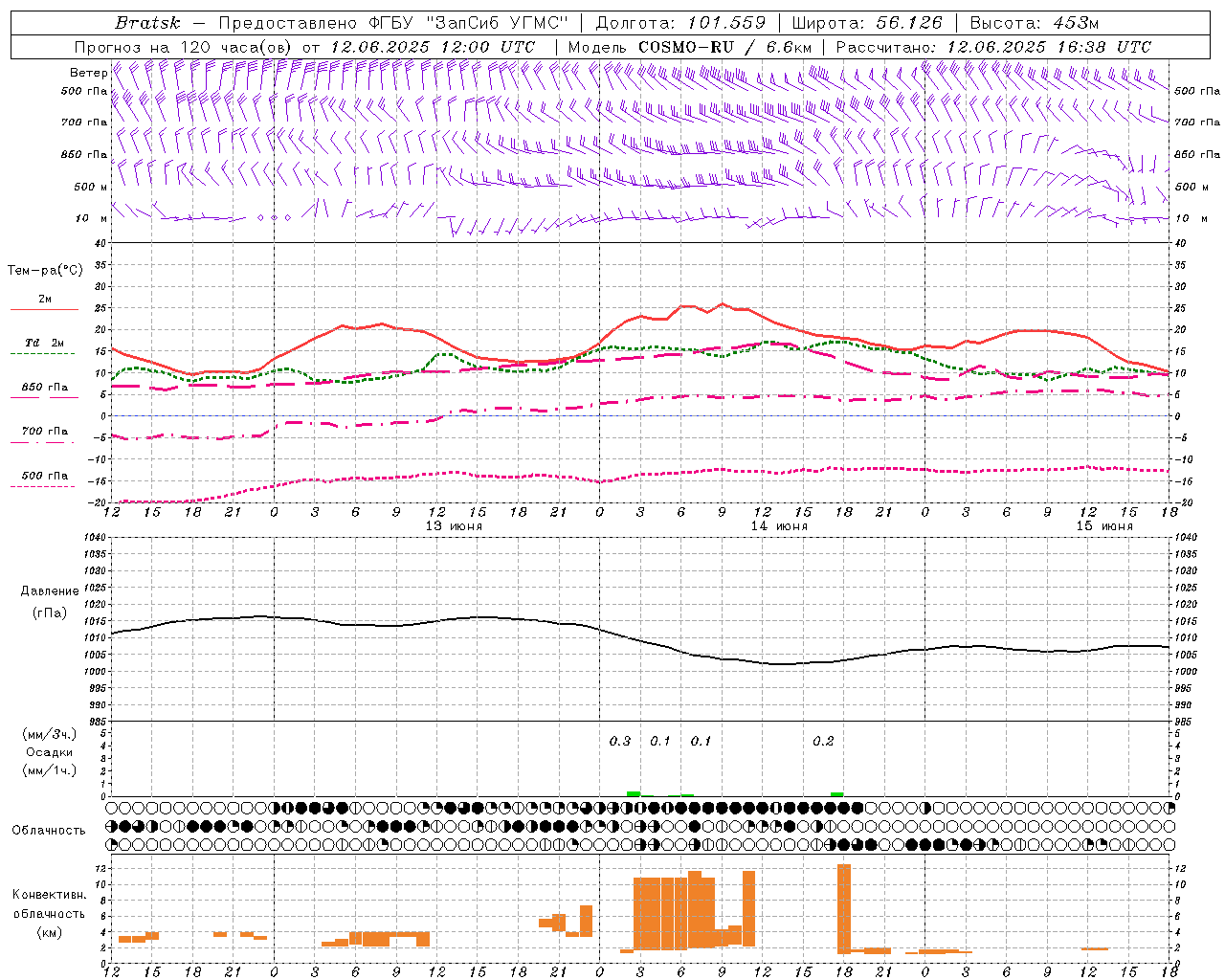Screen dimensions: 1225x980
Task: Click the '(мм/1ч.)' precipitation unit label
Action: (x=50, y=770)
